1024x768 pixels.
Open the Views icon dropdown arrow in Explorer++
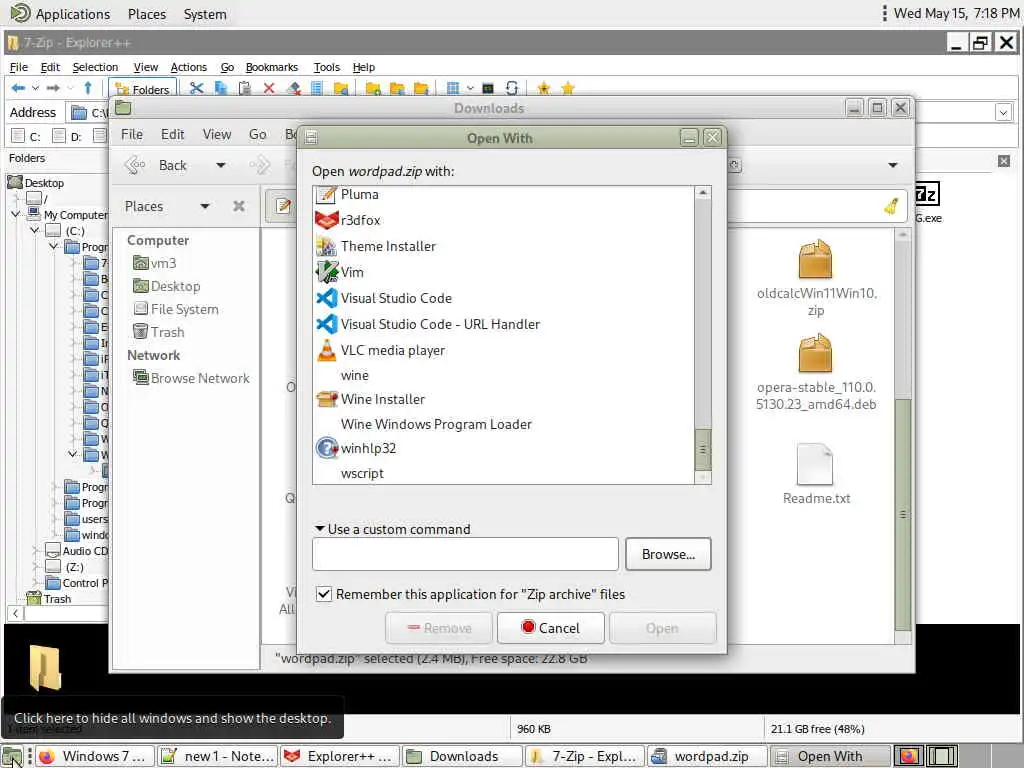470,88
